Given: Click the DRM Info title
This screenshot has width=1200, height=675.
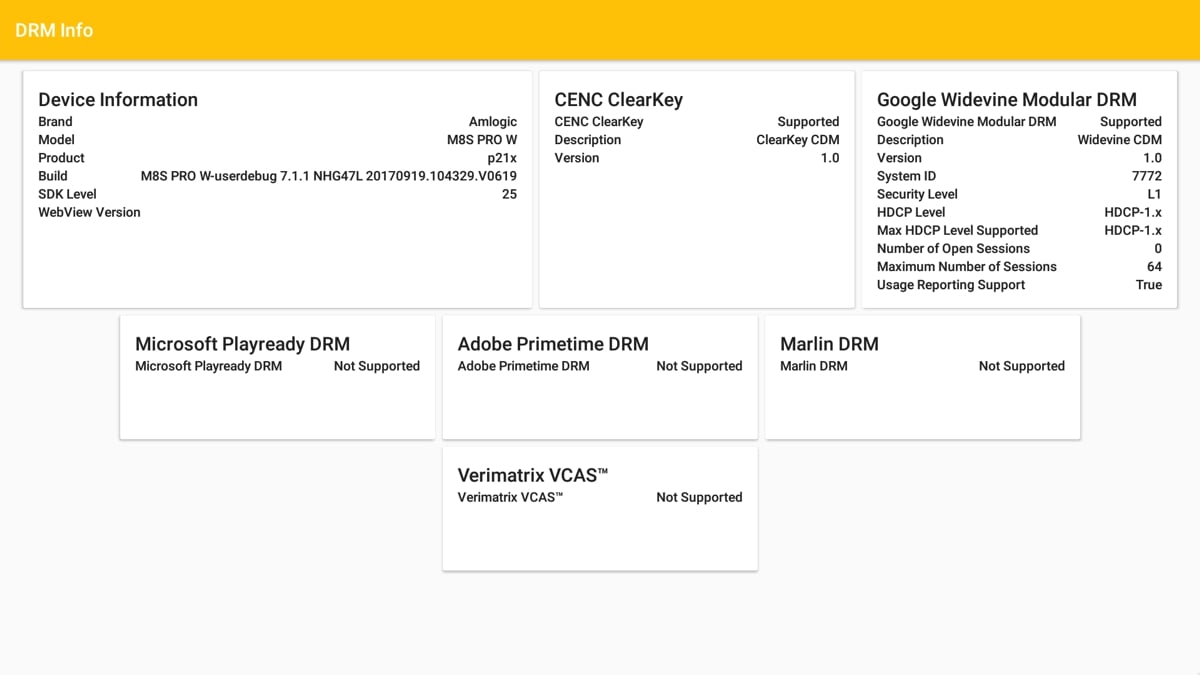Looking at the screenshot, I should 54,30.
